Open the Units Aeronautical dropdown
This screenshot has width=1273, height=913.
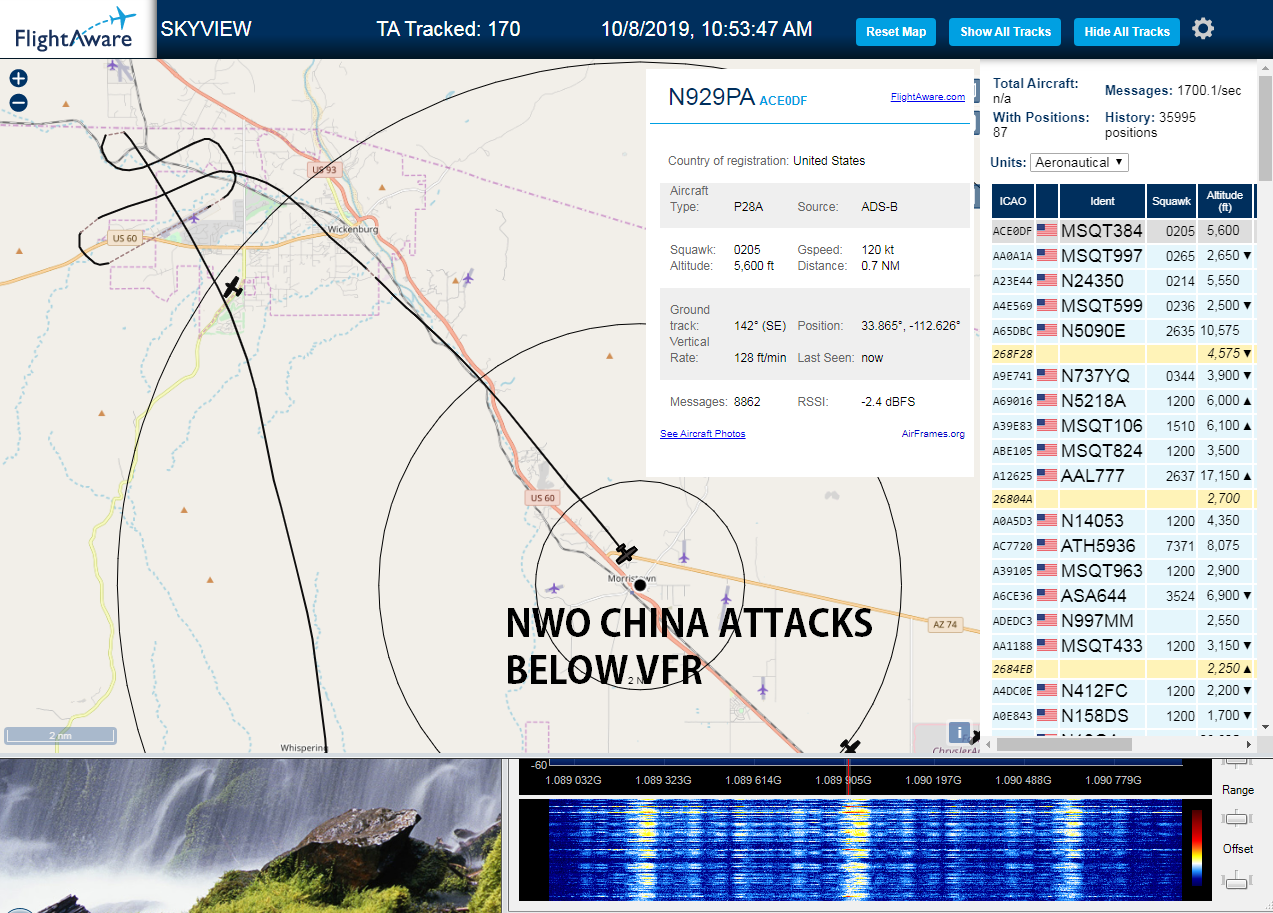coord(1079,162)
